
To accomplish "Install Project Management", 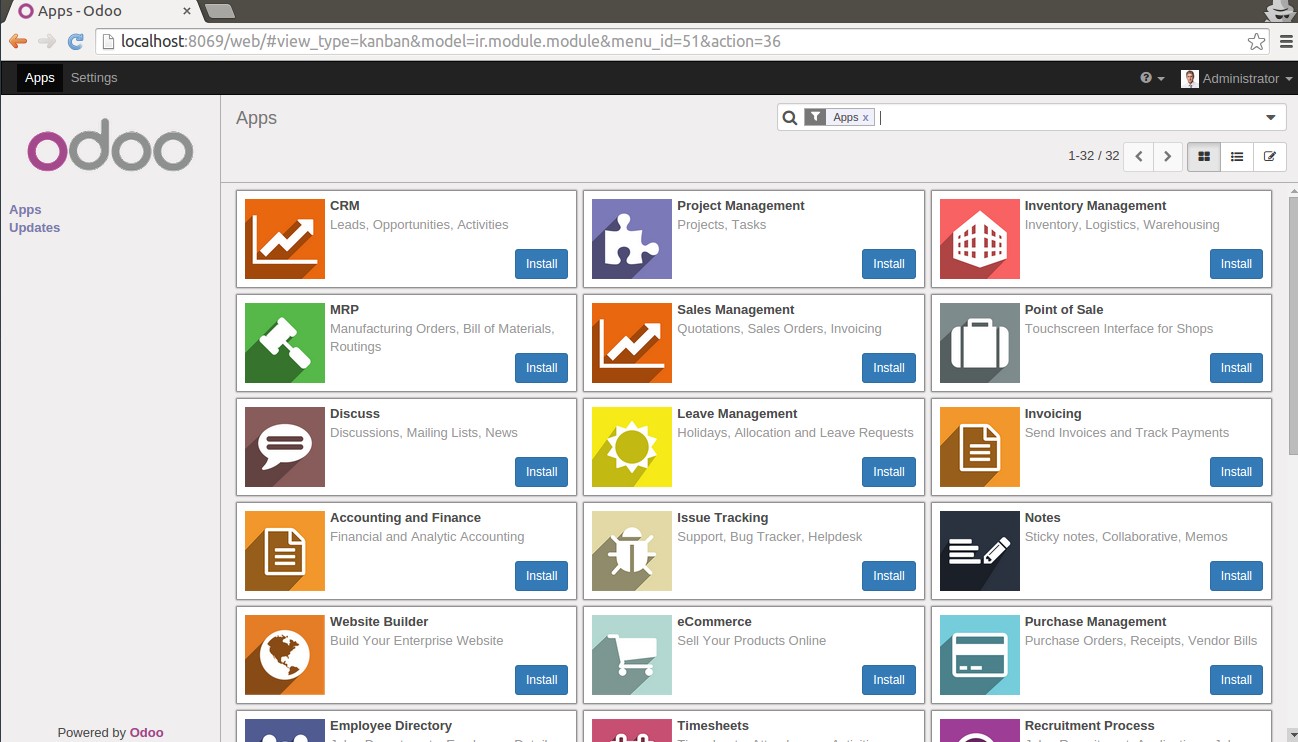I will coord(888,264).
